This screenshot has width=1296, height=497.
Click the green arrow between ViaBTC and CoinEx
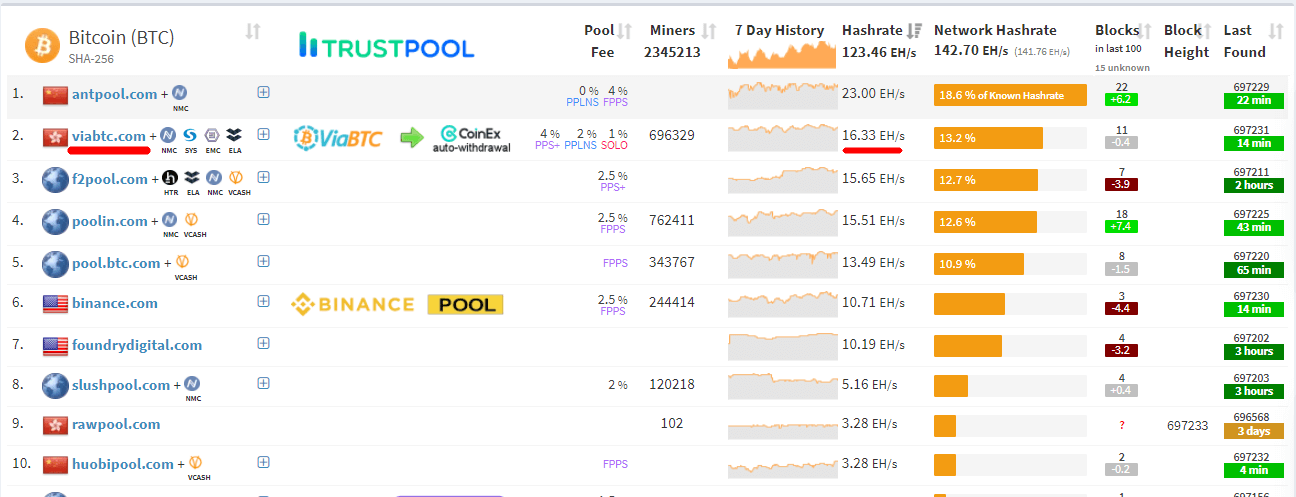412,137
